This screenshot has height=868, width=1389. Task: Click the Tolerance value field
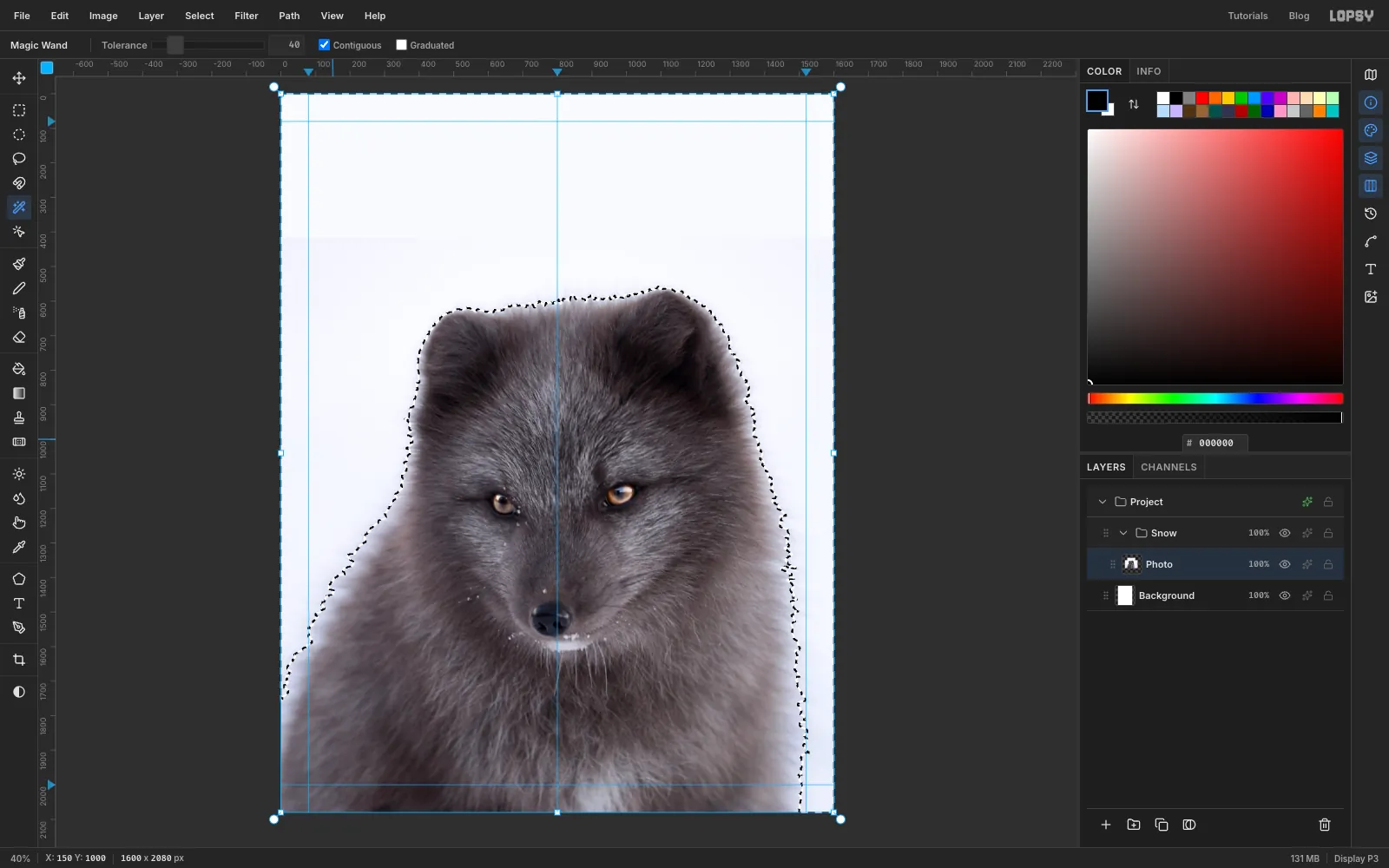click(x=286, y=45)
